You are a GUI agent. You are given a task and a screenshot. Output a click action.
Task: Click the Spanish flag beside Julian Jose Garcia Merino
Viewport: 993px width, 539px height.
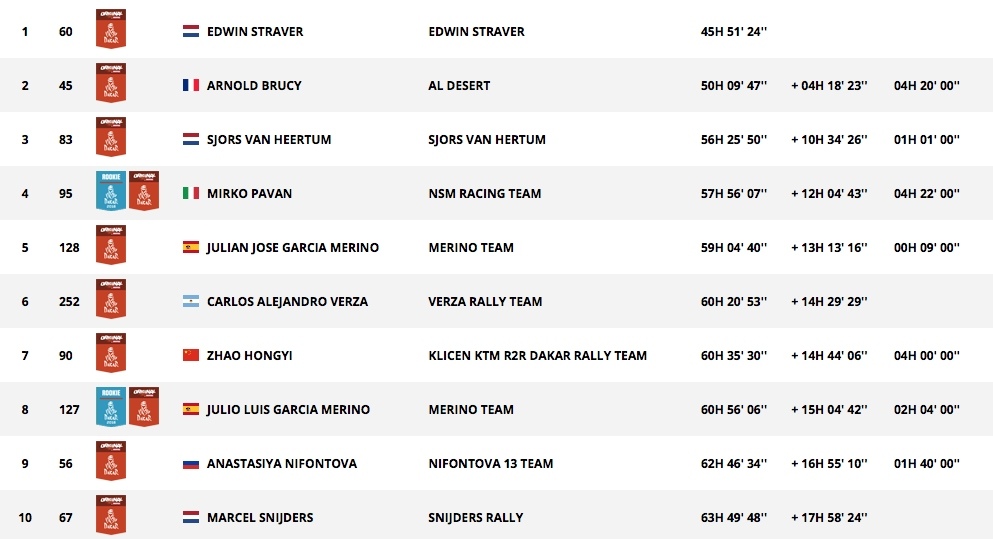click(x=191, y=248)
